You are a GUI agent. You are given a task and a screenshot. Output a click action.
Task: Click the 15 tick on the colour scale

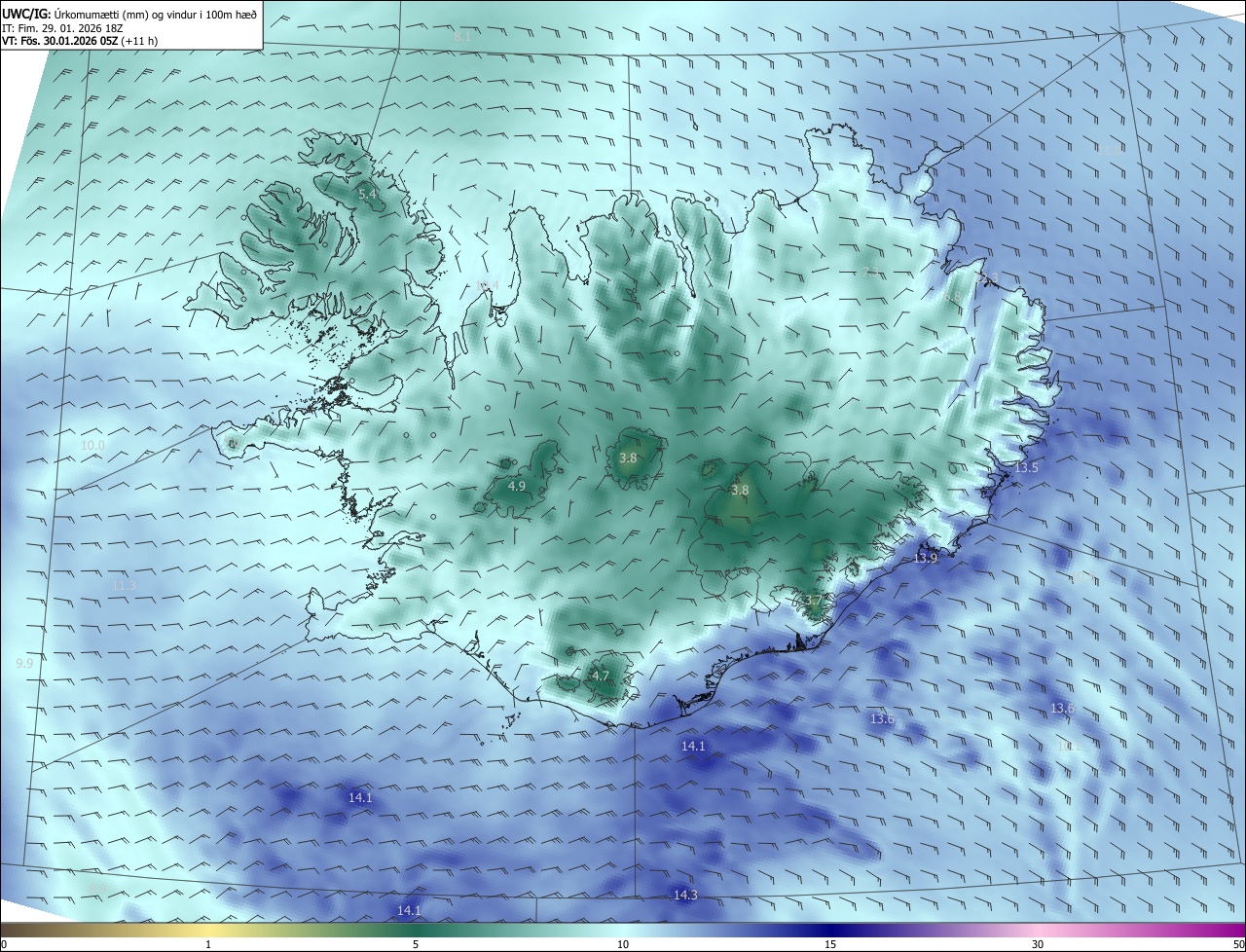click(830, 944)
